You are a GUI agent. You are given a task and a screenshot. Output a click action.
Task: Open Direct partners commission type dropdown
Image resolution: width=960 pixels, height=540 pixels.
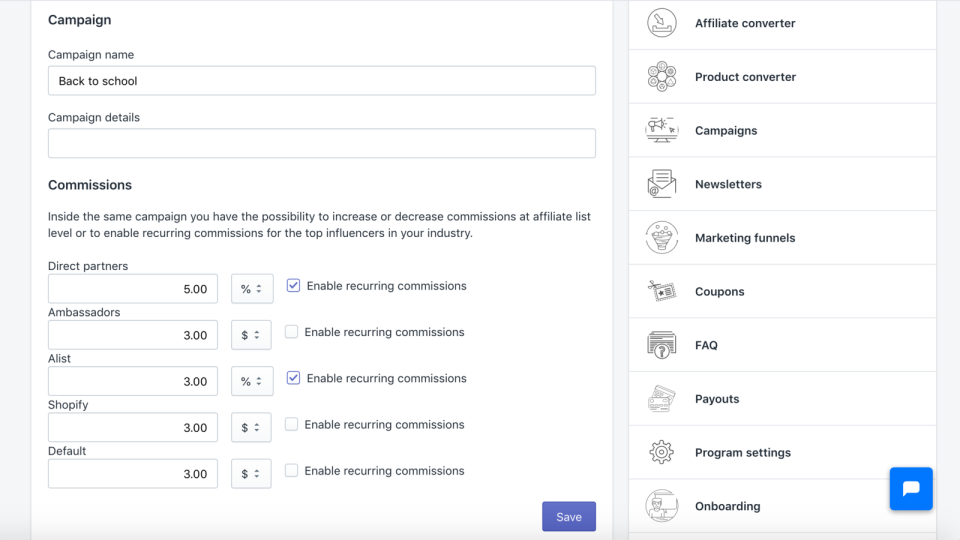coord(251,289)
